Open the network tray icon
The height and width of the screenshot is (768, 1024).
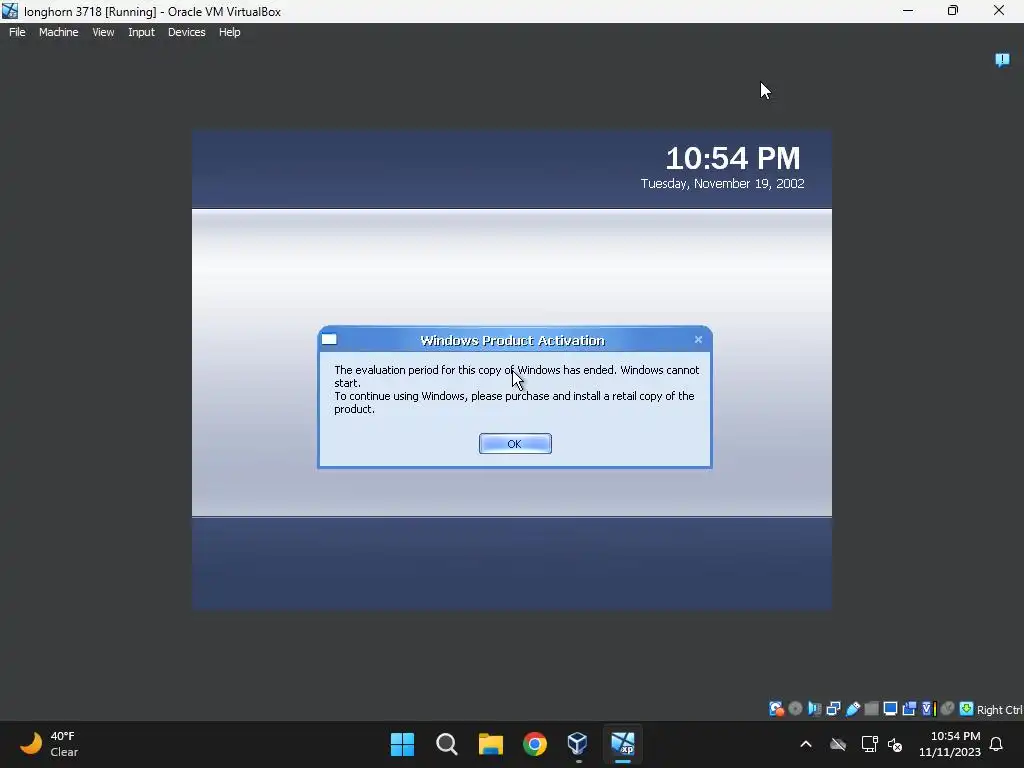(x=869, y=744)
